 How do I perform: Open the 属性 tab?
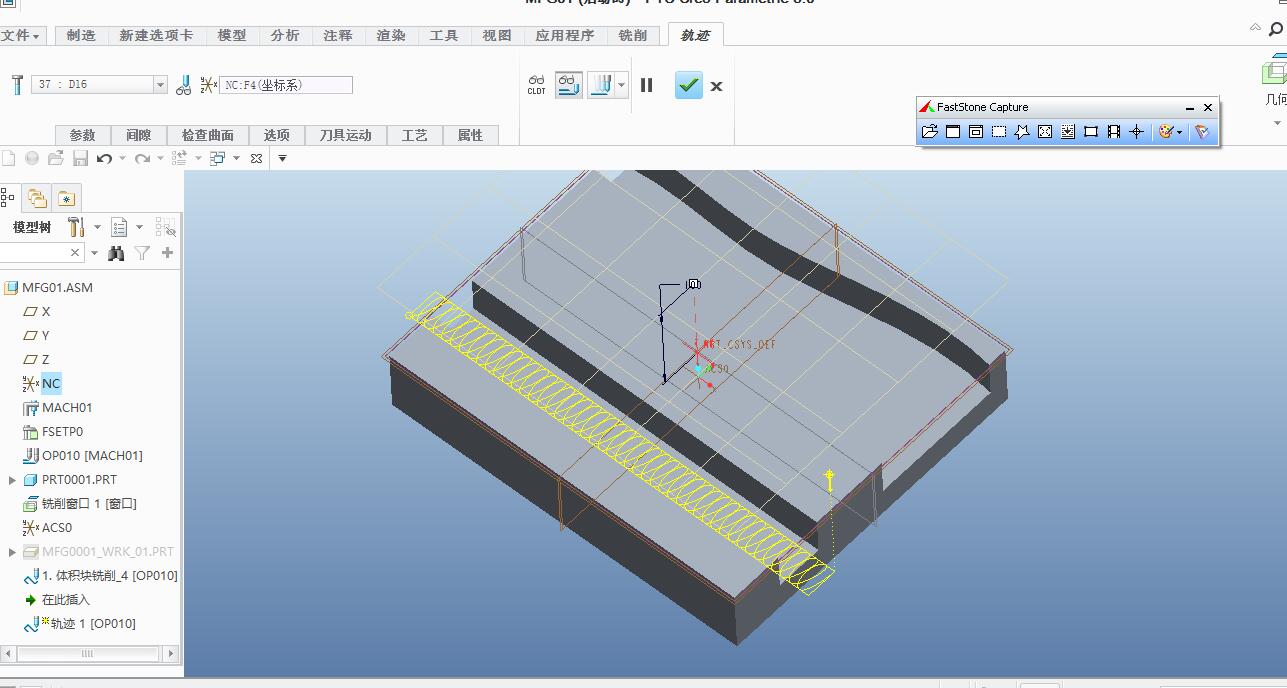point(469,135)
